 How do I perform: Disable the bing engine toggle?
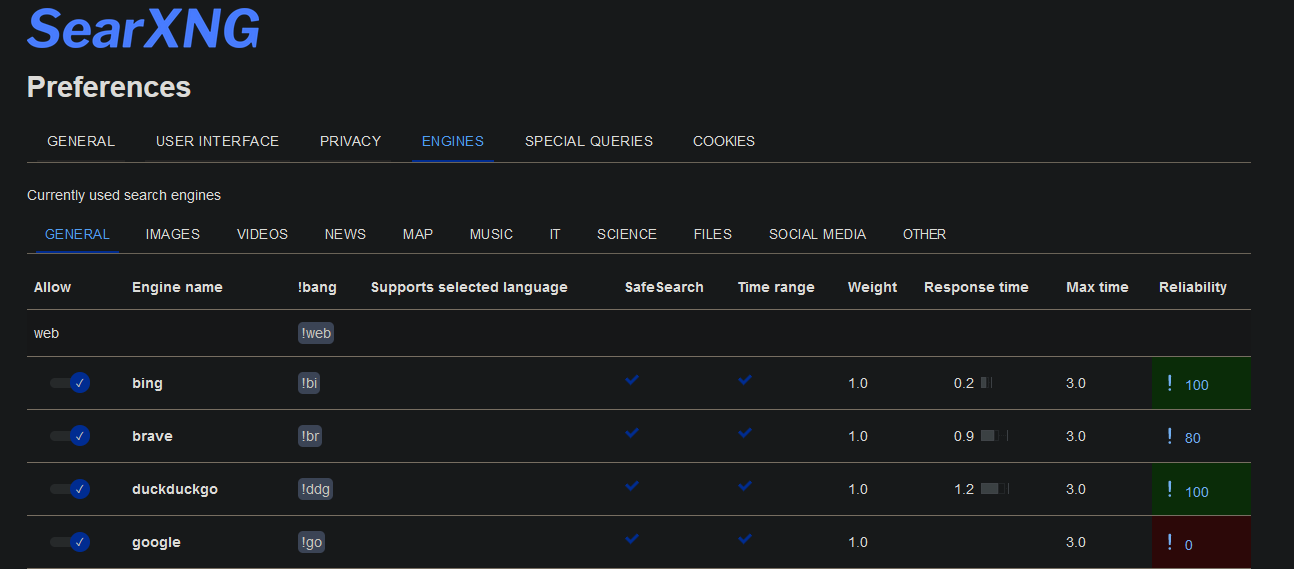(70, 383)
